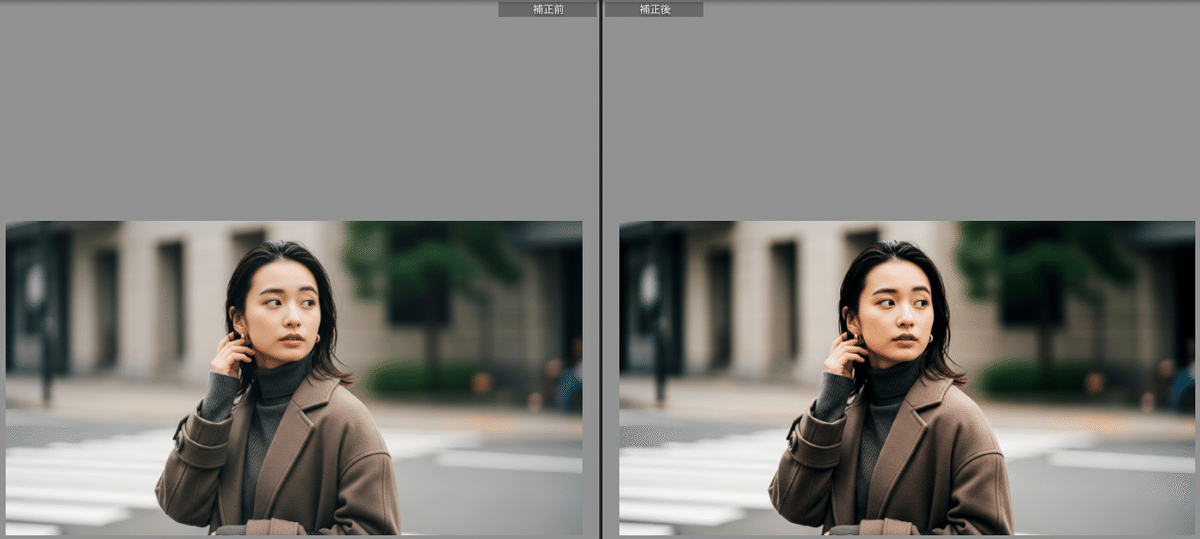Click the 補正後 label above right preview

click(x=654, y=9)
